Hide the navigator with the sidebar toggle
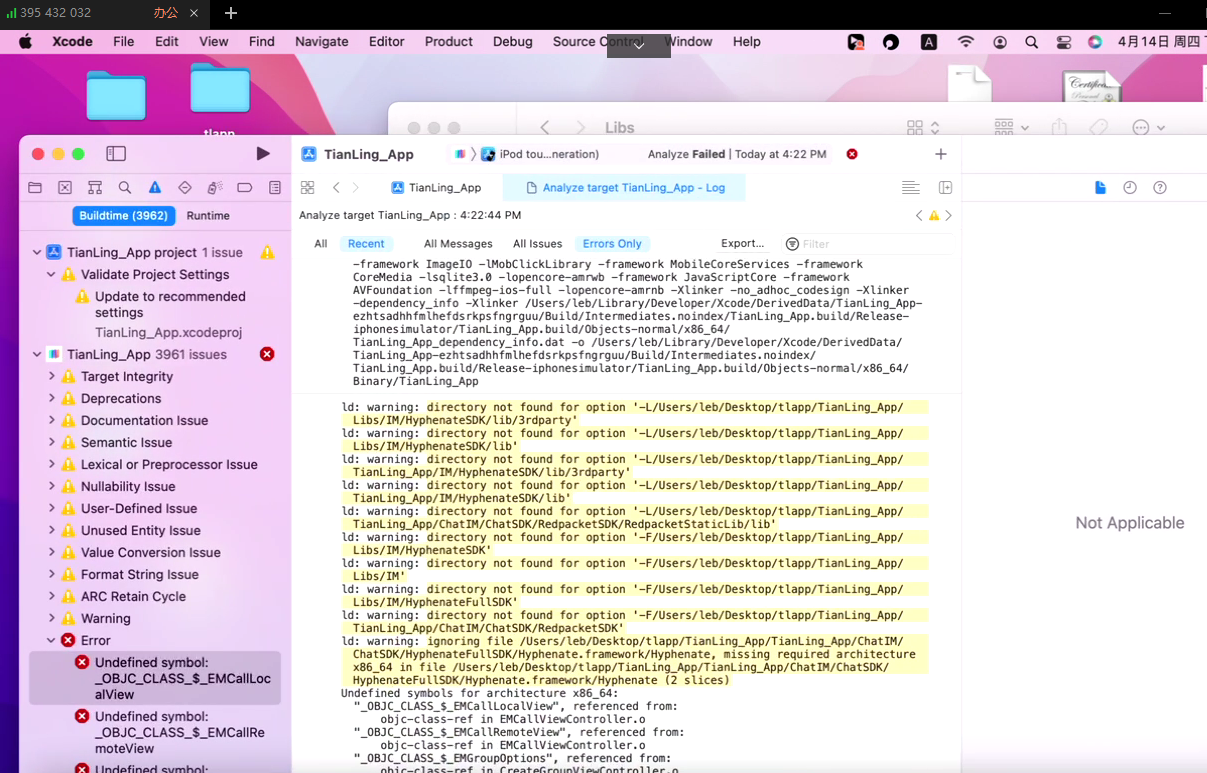The width and height of the screenshot is (1207, 773). (x=116, y=154)
